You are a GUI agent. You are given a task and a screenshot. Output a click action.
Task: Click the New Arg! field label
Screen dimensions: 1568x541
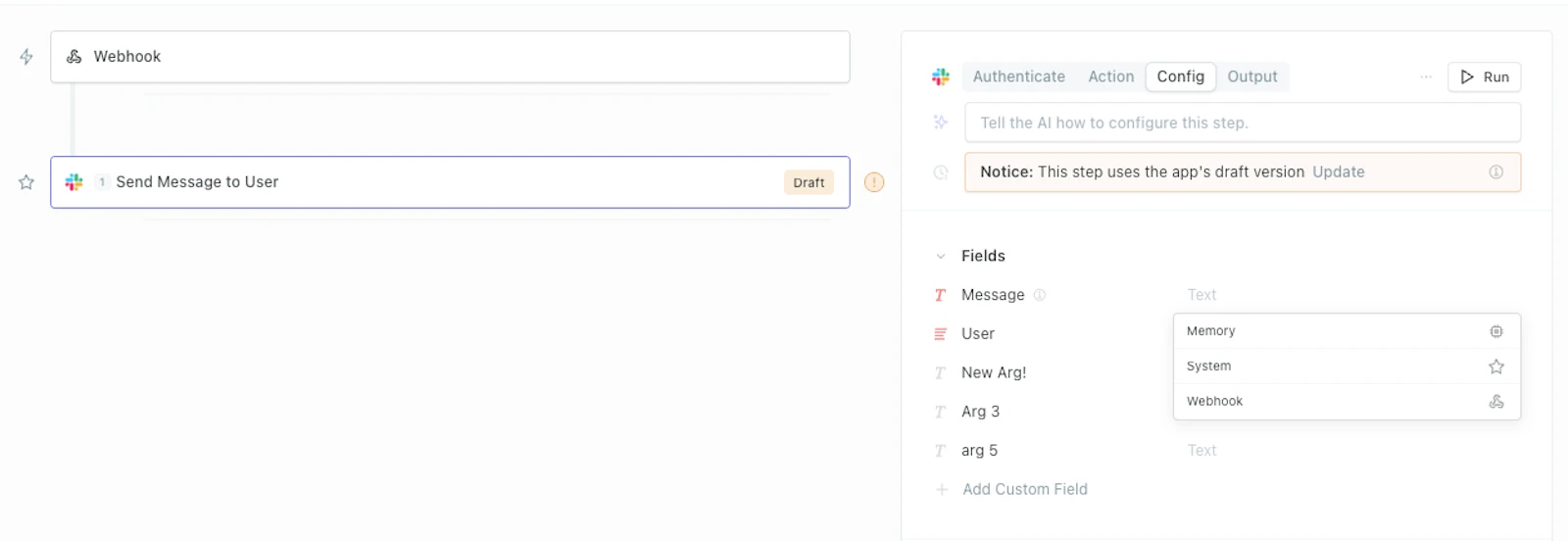tap(994, 373)
